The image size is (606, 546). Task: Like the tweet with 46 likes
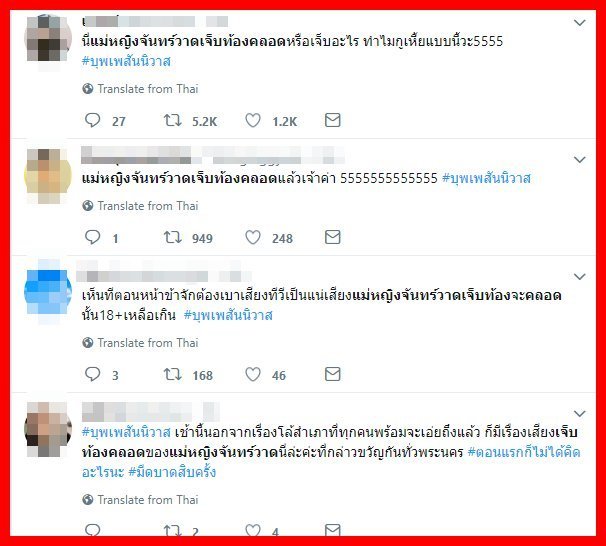(x=253, y=374)
